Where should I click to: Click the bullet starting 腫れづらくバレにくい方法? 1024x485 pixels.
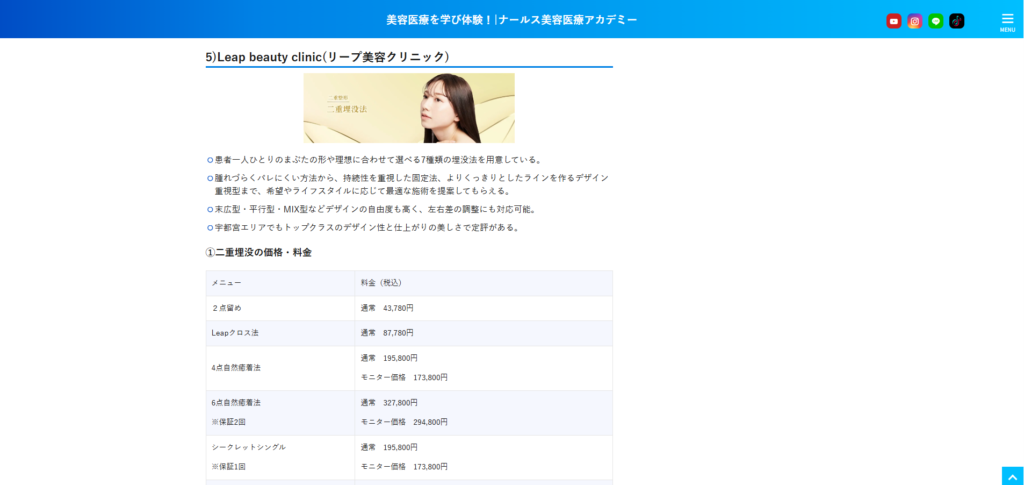(409, 185)
